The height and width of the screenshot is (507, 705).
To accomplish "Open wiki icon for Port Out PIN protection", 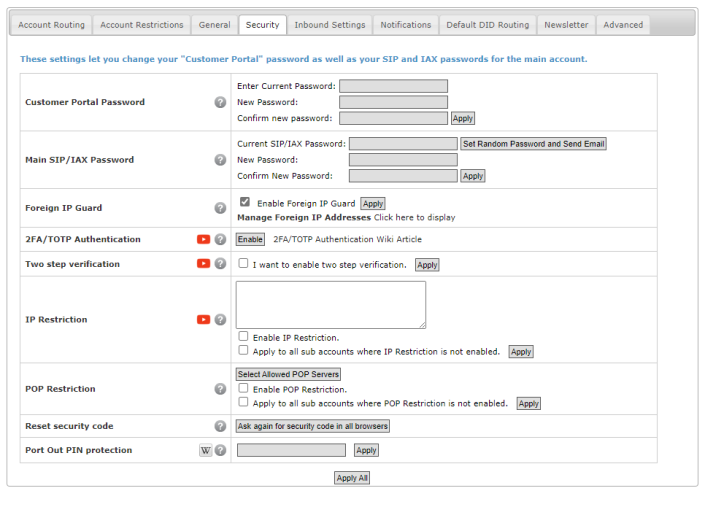I will (x=206, y=451).
